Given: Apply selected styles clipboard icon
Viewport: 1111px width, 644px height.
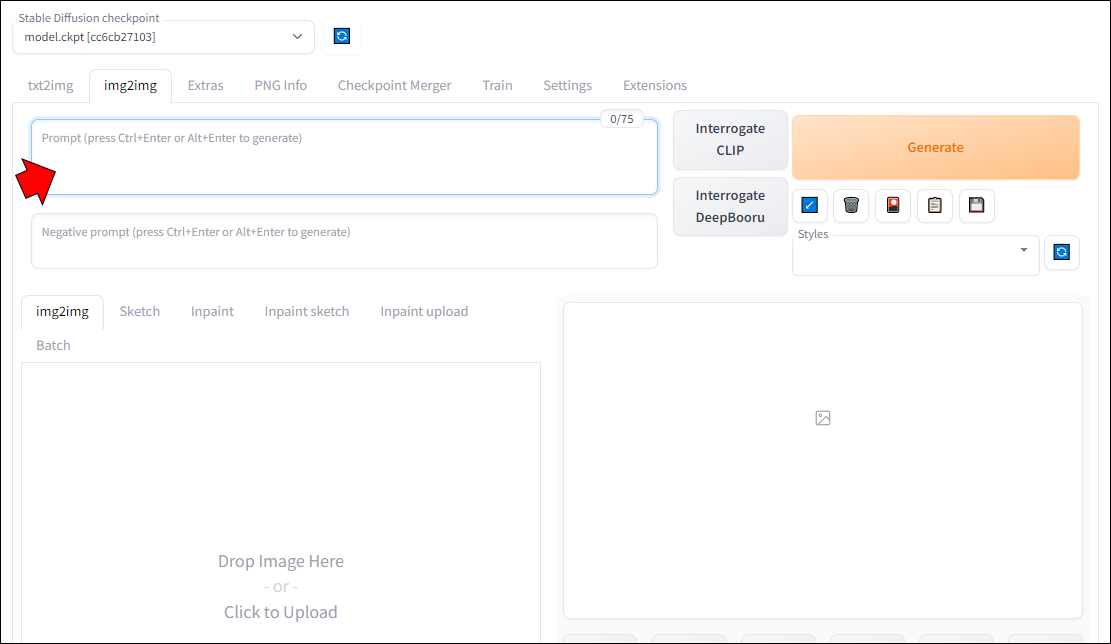Looking at the screenshot, I should click(935, 205).
